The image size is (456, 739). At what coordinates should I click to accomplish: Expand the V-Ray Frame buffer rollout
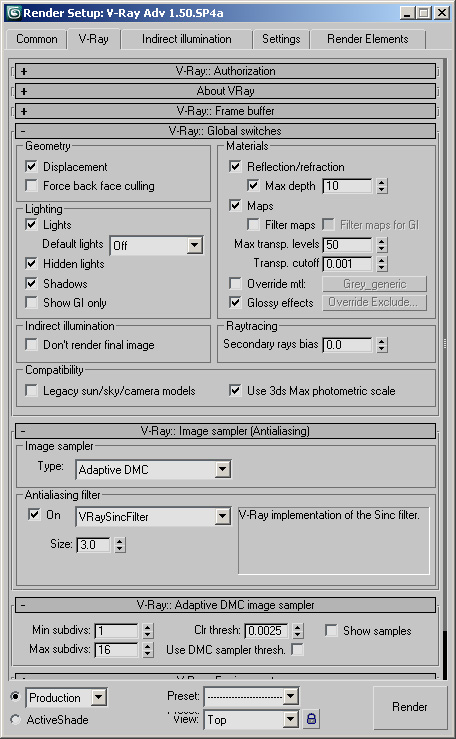pos(225,111)
